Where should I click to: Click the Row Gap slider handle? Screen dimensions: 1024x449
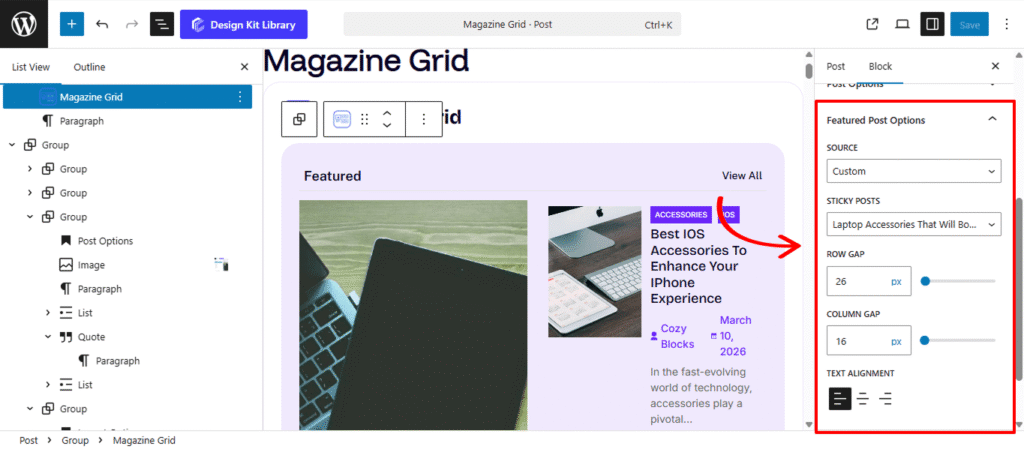[x=925, y=281]
